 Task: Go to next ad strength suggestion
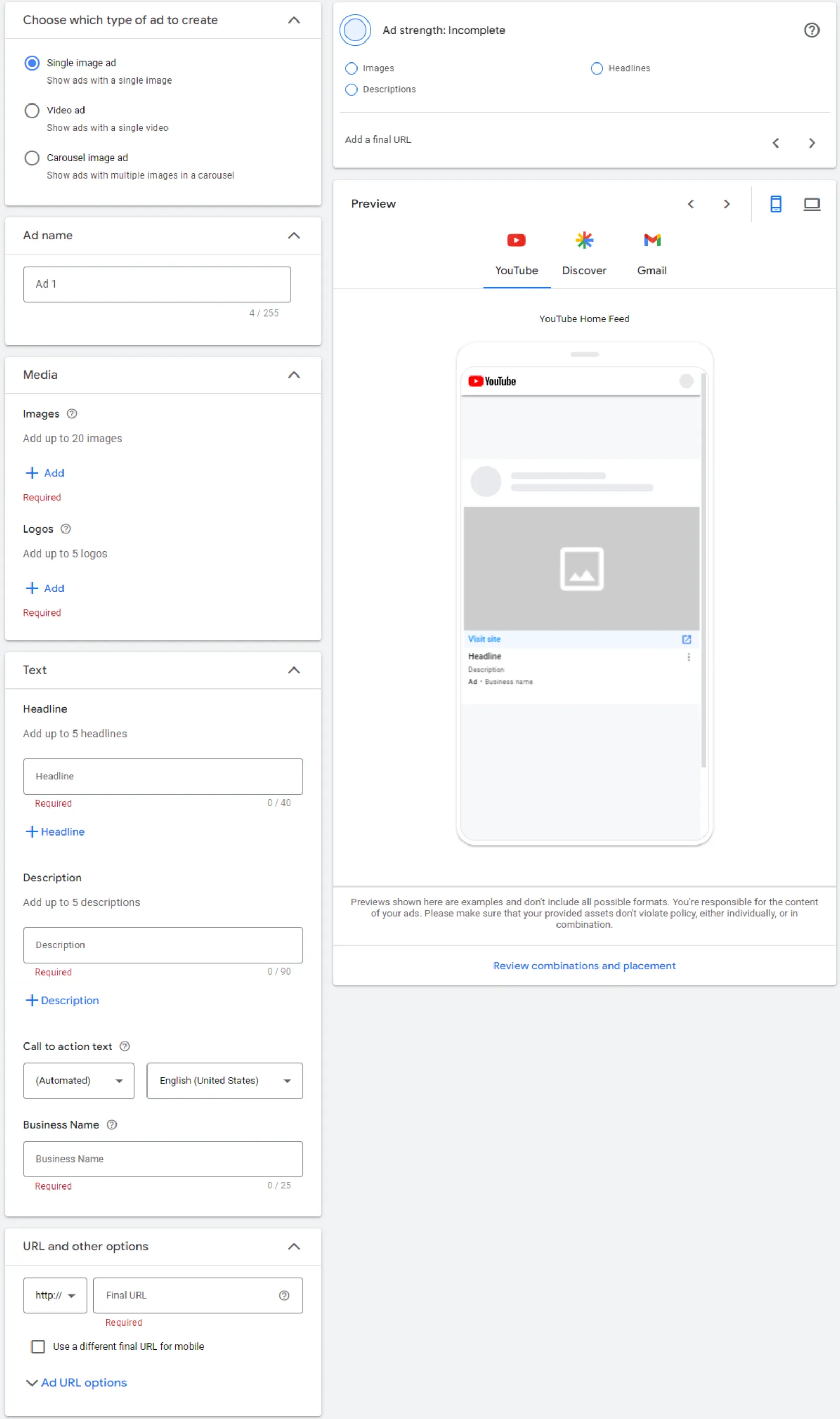tap(812, 143)
